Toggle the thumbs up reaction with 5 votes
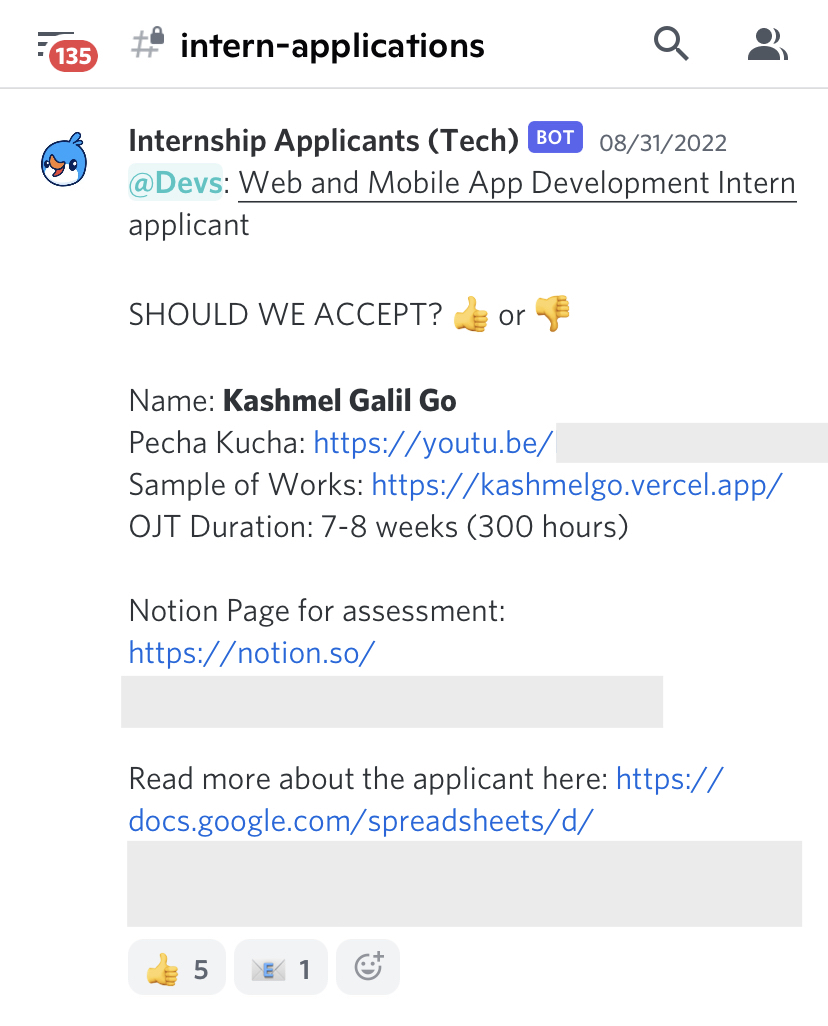This screenshot has width=828, height=1026. (176, 966)
